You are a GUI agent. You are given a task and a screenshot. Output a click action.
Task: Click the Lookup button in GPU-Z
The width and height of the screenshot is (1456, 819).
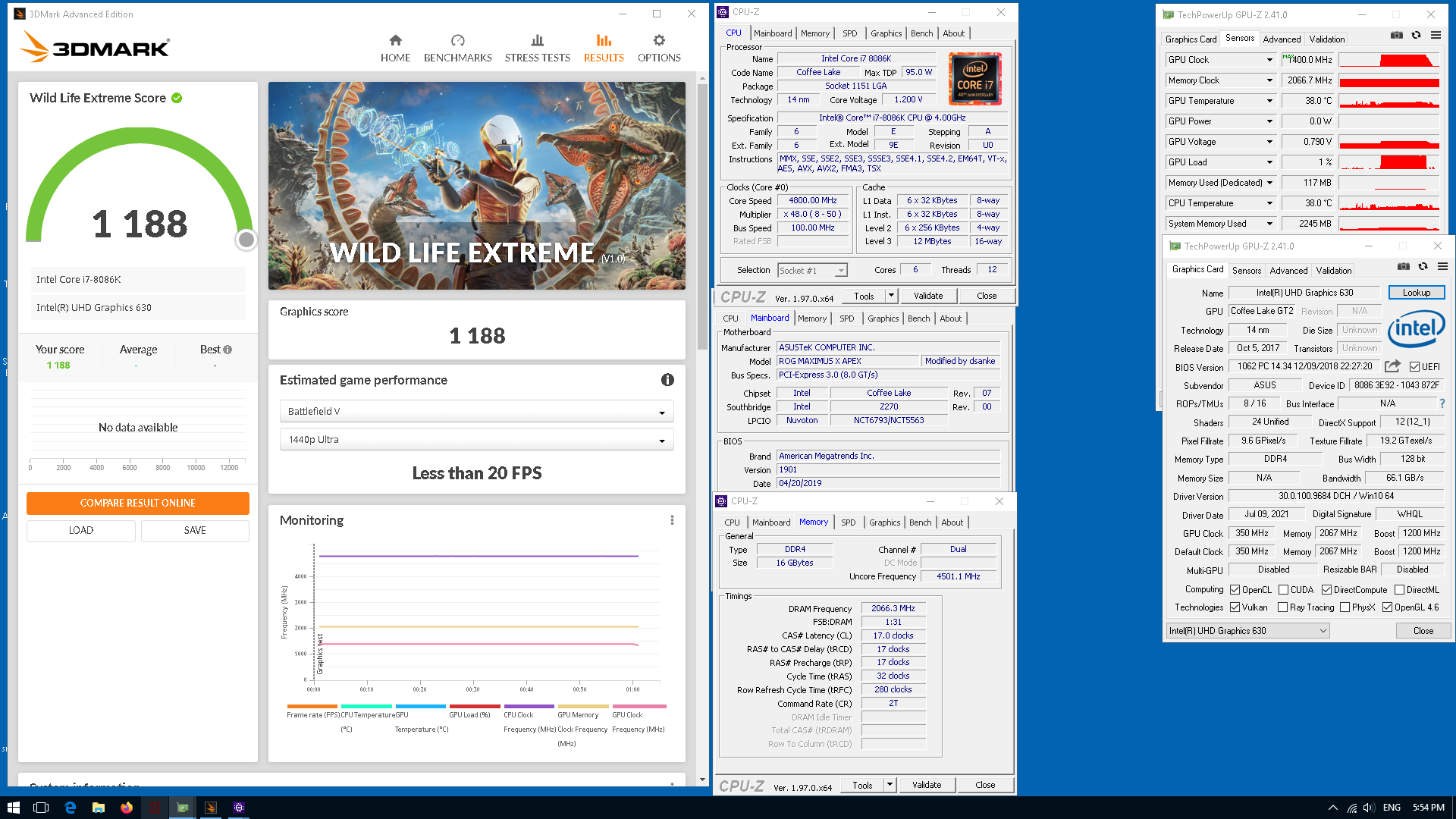tap(1417, 293)
